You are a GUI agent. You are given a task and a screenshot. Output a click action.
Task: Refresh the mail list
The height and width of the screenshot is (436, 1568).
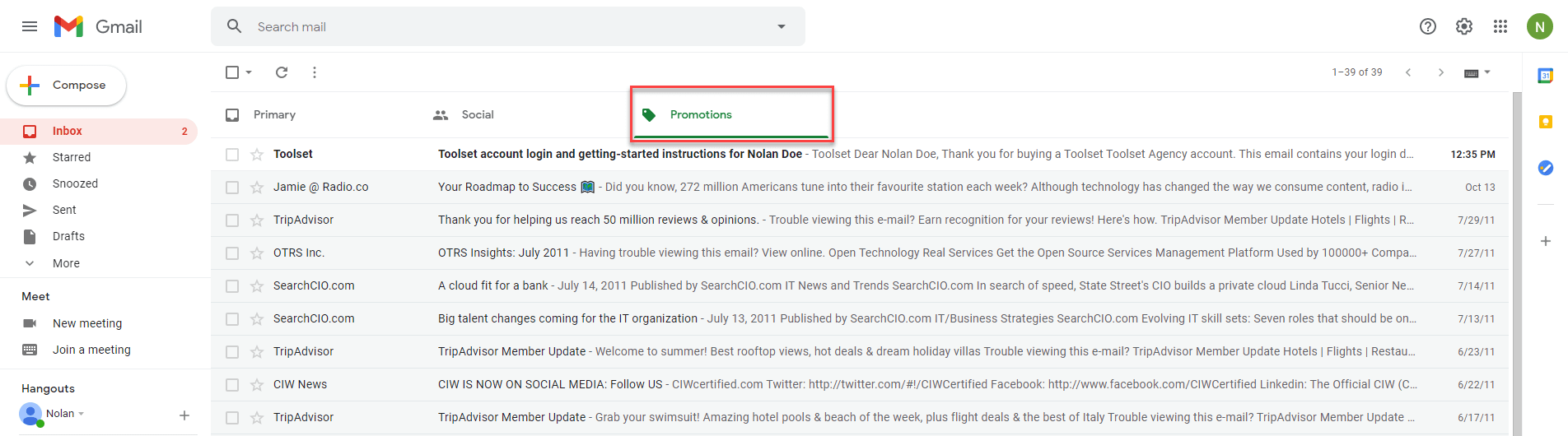tap(282, 72)
